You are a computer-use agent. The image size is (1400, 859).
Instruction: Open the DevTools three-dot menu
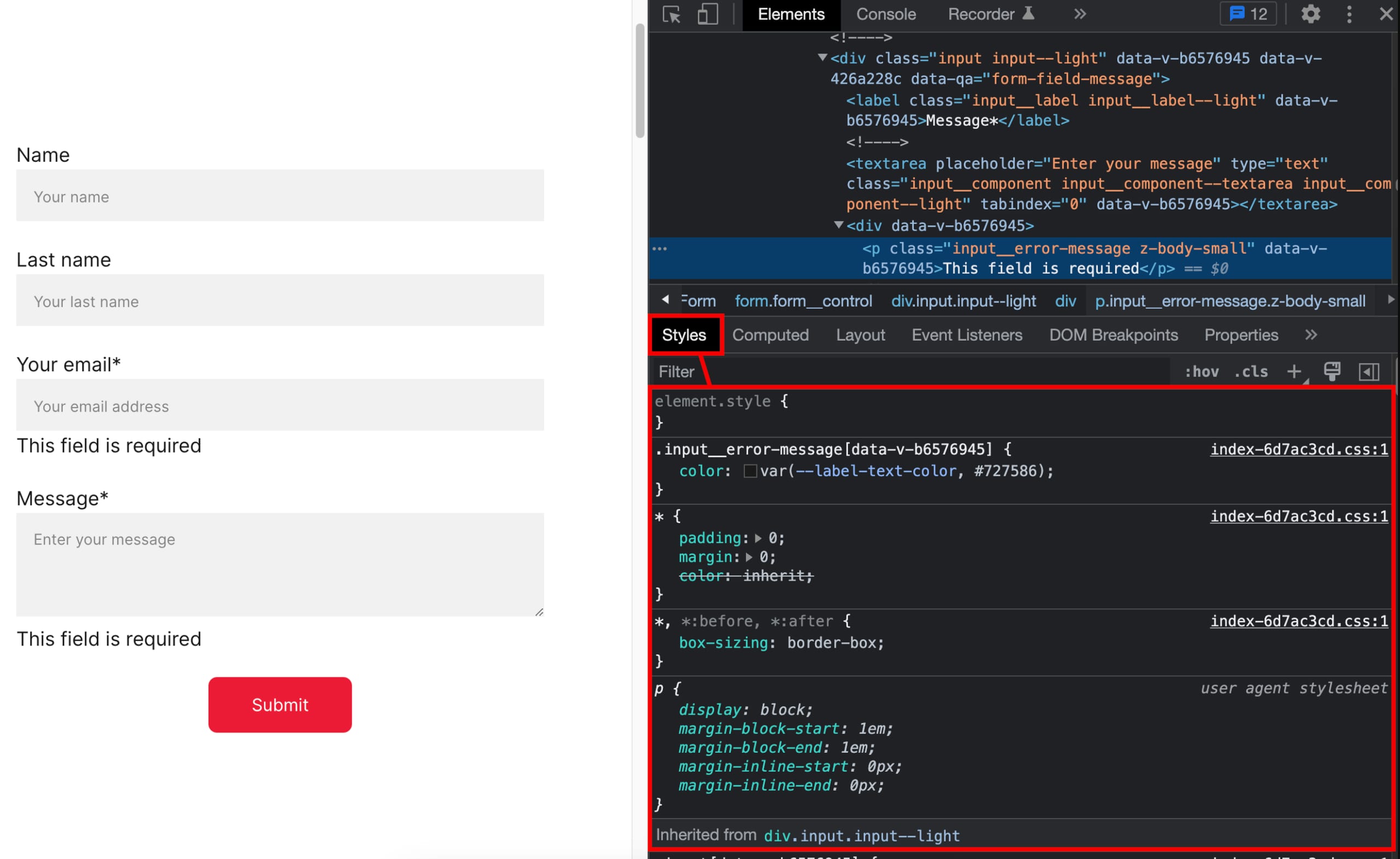click(x=1349, y=14)
